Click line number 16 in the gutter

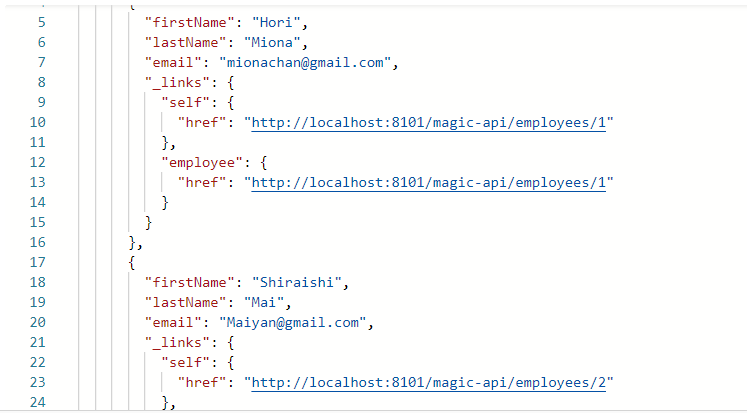point(38,243)
